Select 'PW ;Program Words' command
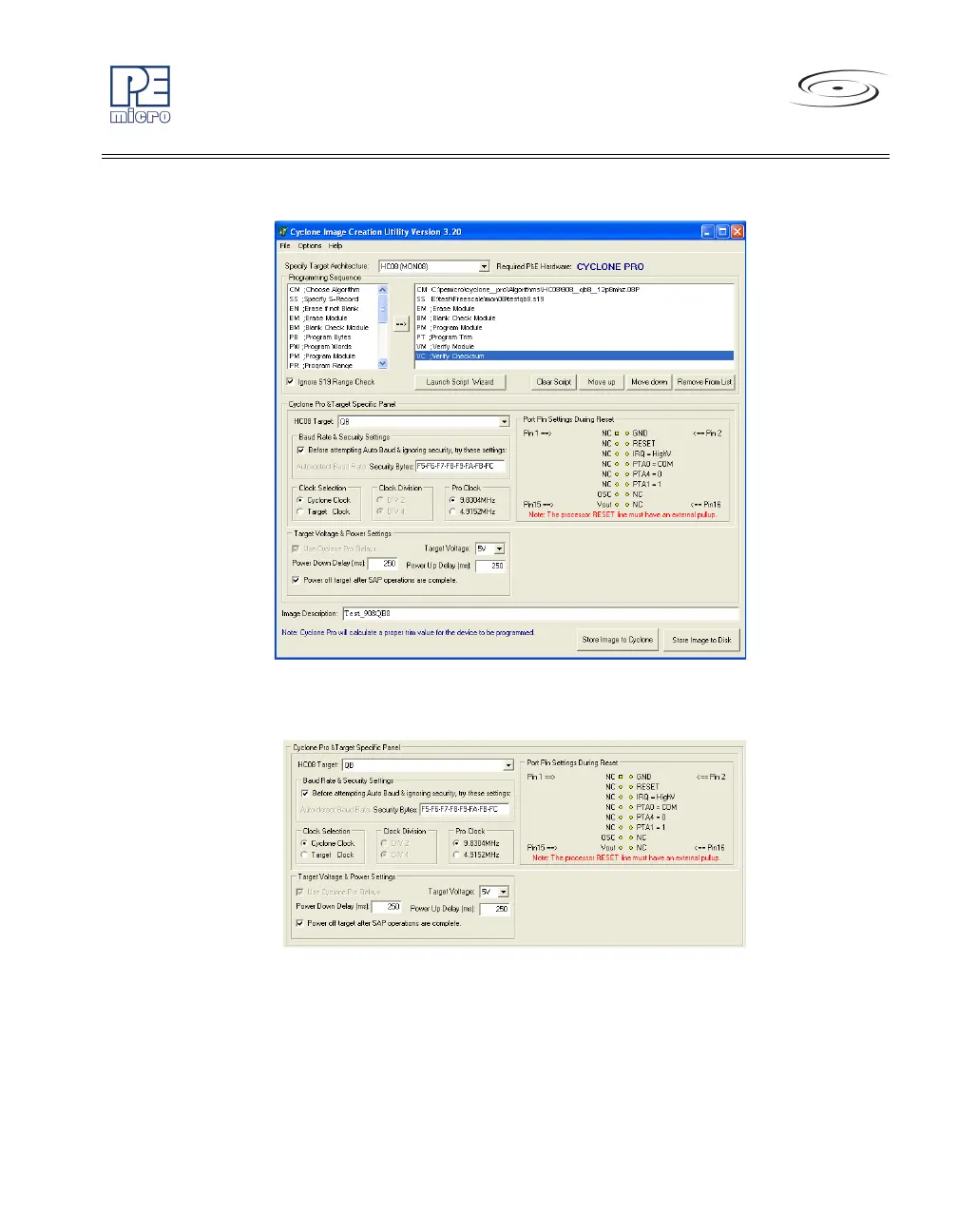This screenshot has width=958, height=1232. tap(333, 347)
